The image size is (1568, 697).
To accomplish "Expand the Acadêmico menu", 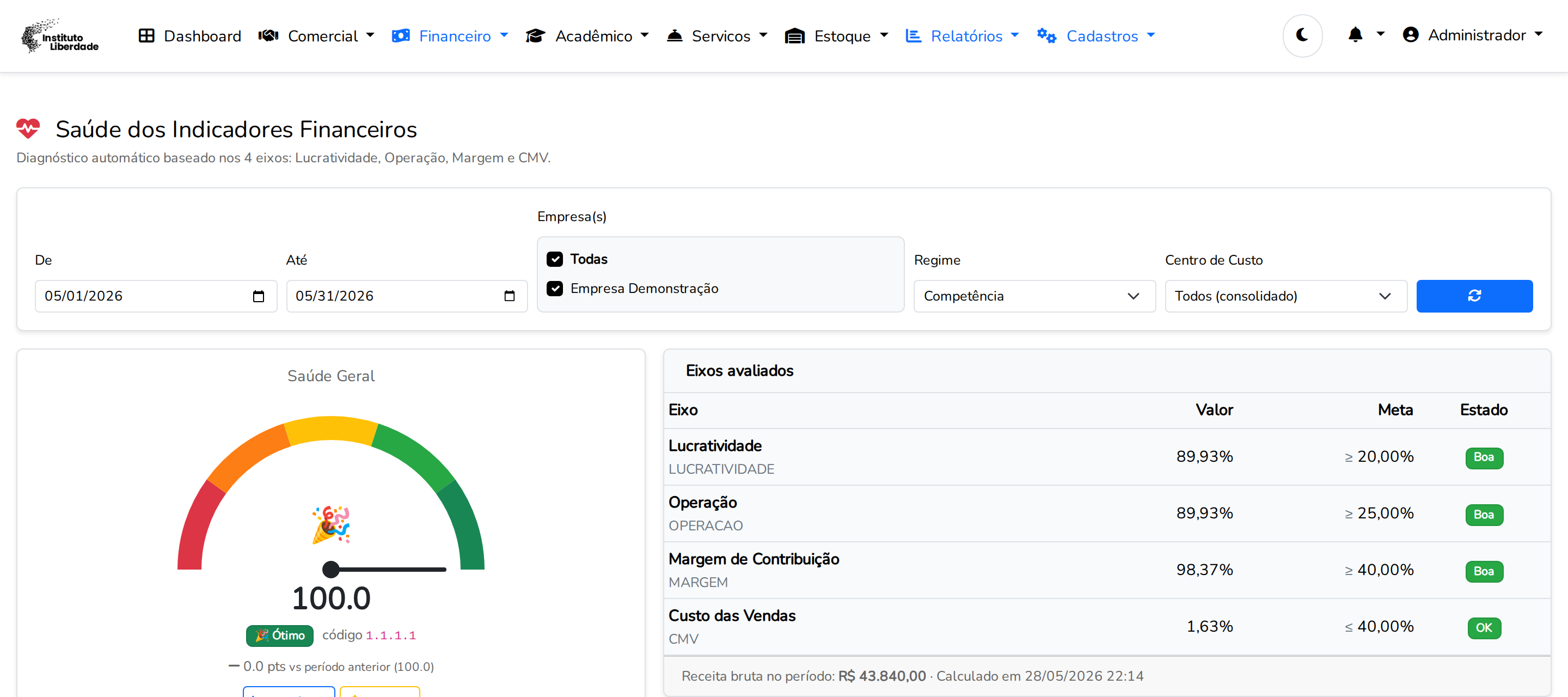I will coord(587,36).
